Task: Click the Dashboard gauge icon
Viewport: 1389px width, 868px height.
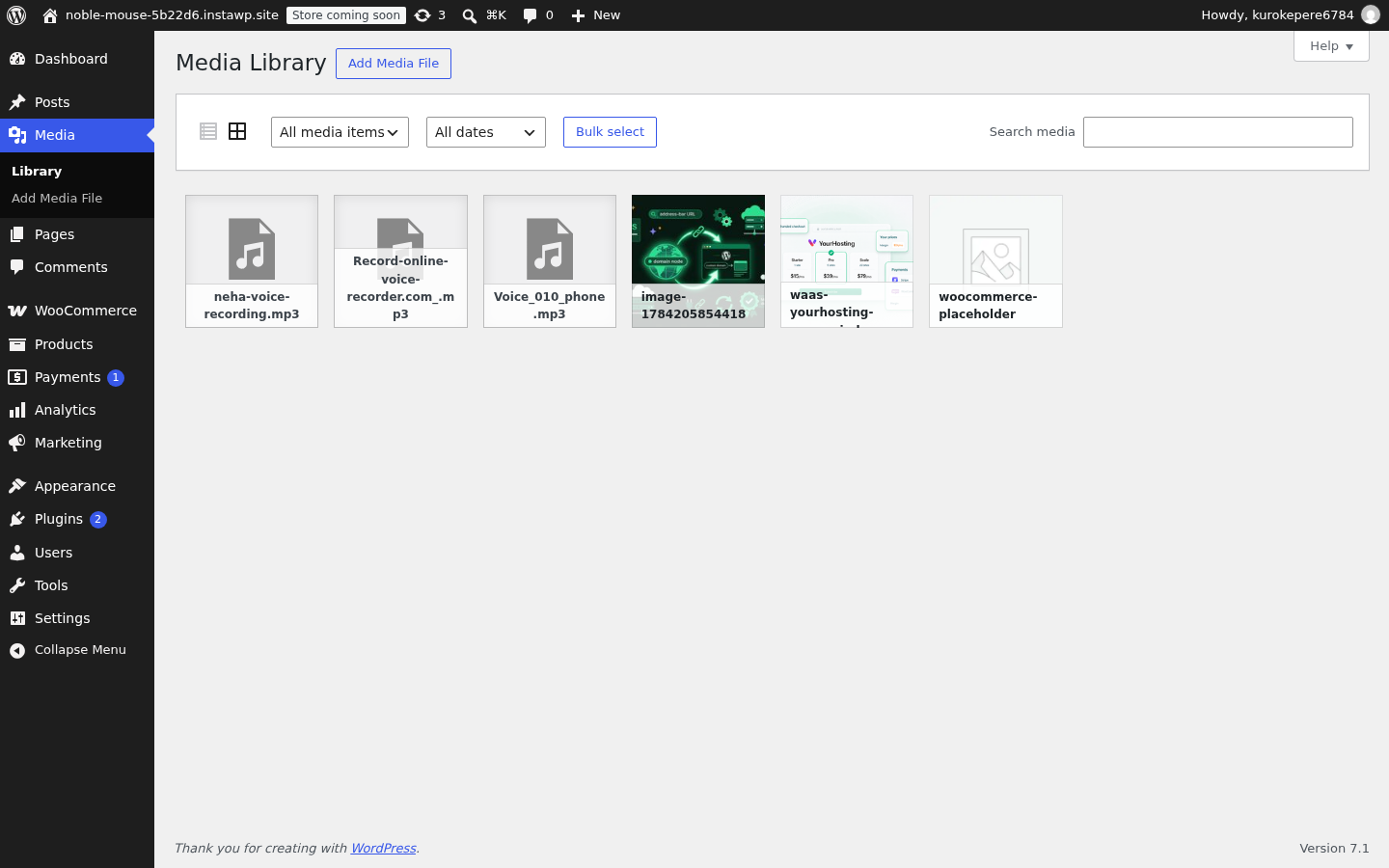Action: click(x=17, y=59)
